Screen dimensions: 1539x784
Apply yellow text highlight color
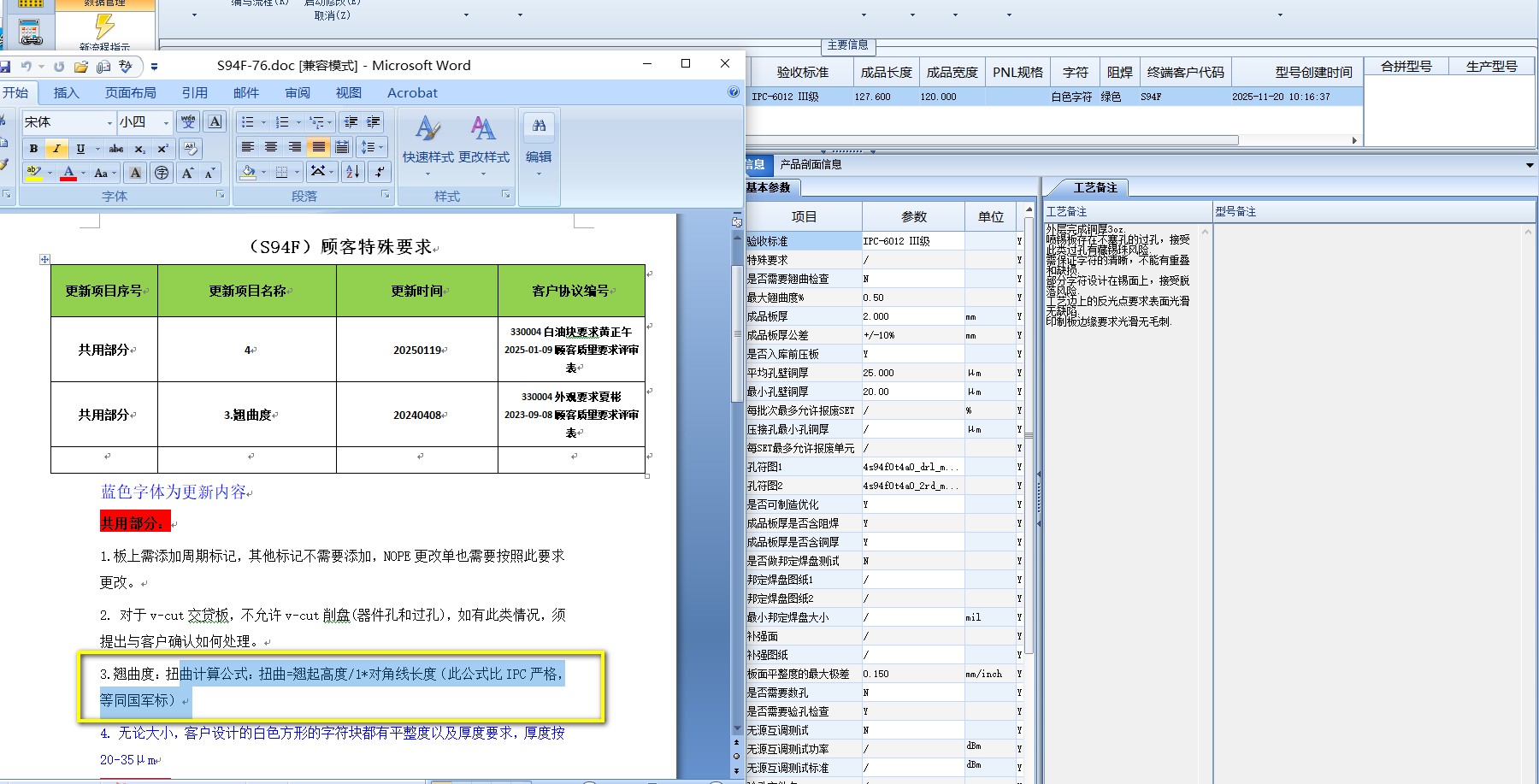(x=33, y=173)
